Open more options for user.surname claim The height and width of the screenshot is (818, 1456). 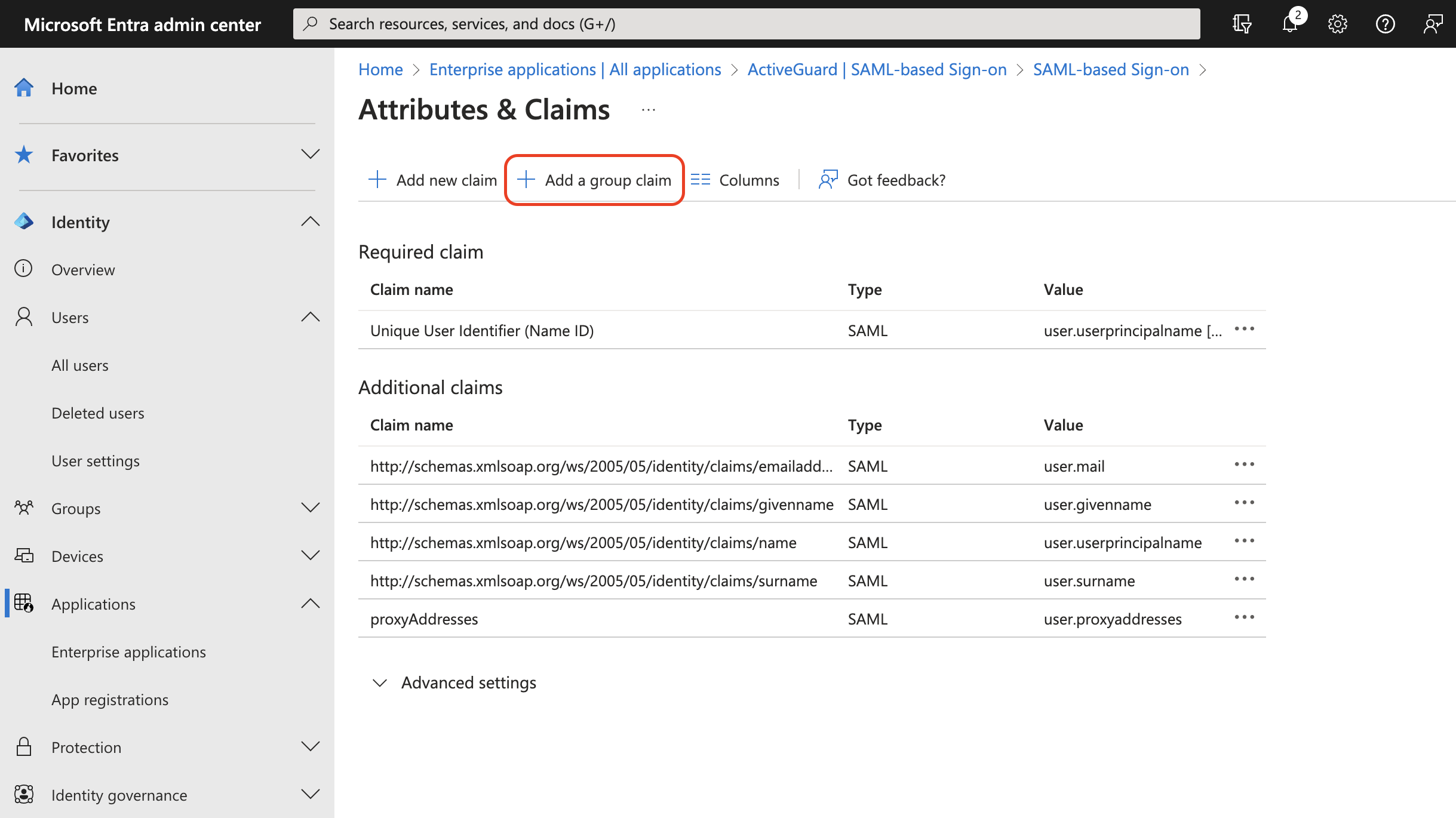pos(1245,579)
